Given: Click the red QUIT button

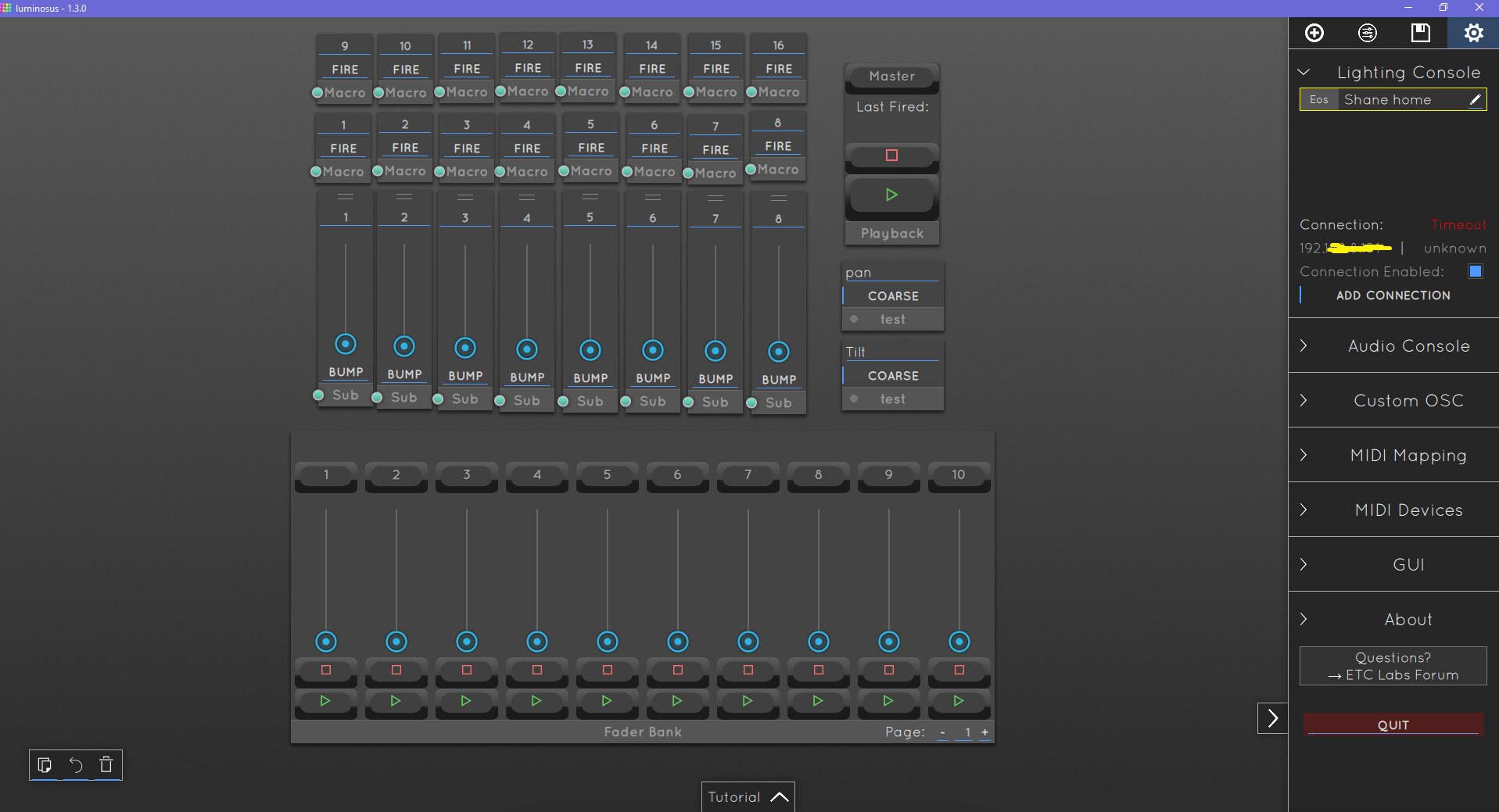Looking at the screenshot, I should pos(1393,724).
